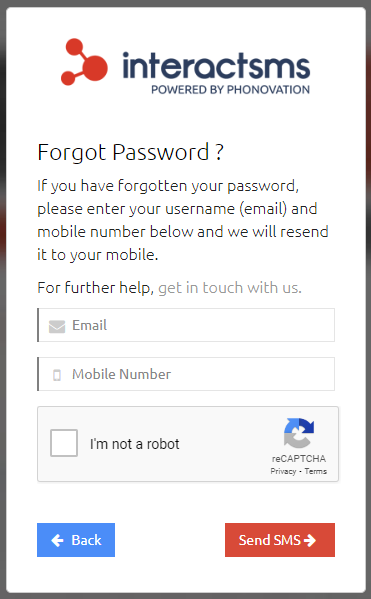Click the Powered by Phonovation tagline

[x=230, y=90]
